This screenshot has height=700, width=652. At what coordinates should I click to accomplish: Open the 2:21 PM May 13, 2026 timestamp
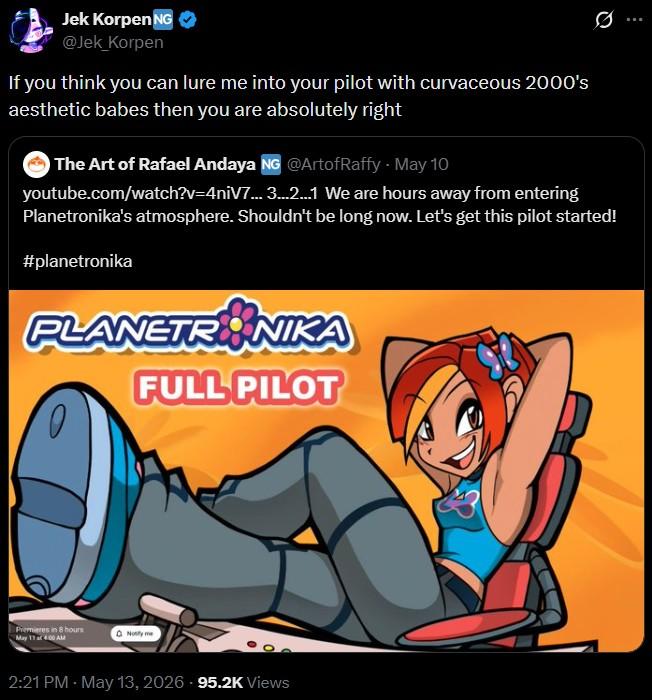[x=96, y=682]
